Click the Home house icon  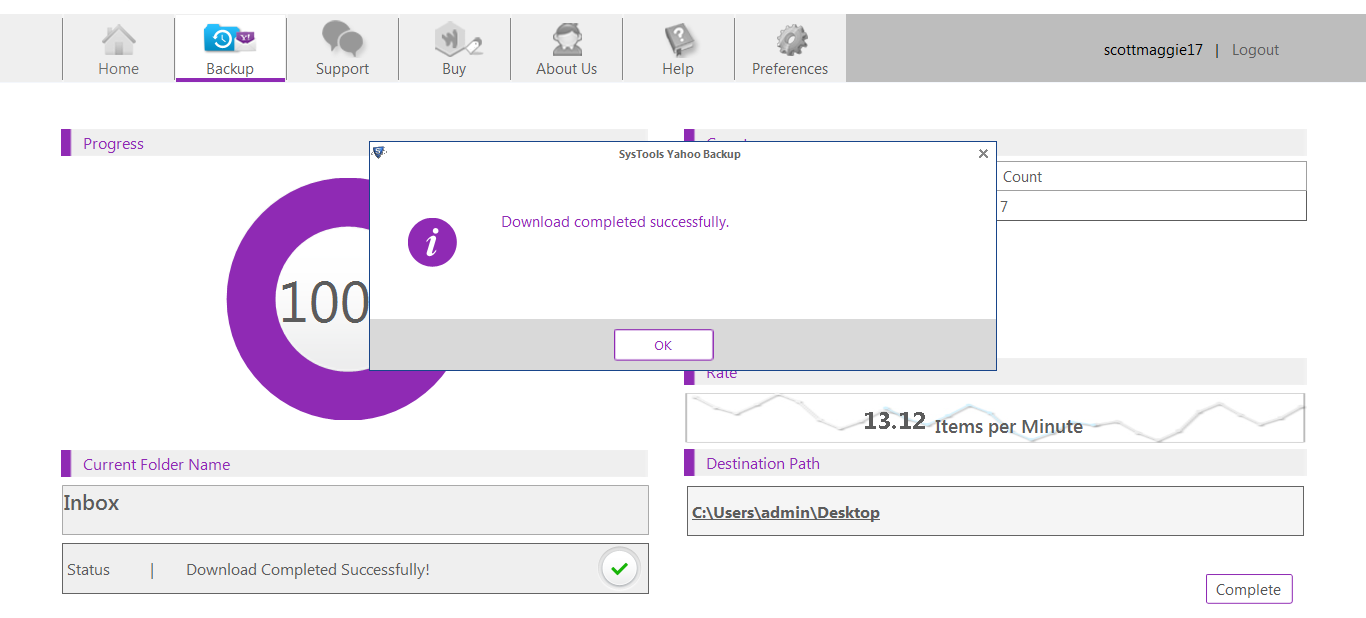click(x=118, y=38)
